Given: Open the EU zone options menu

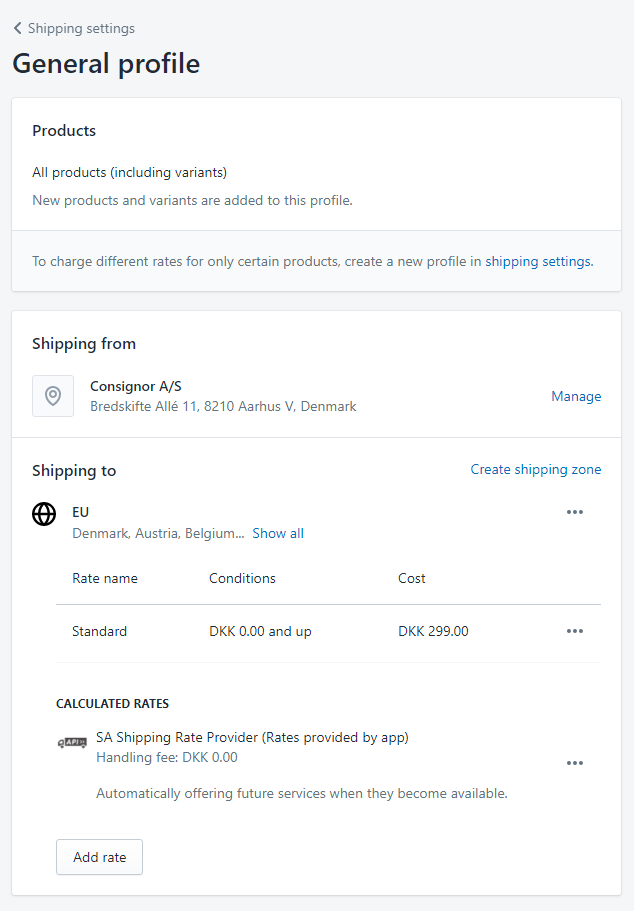Looking at the screenshot, I should pyautogui.click(x=574, y=512).
